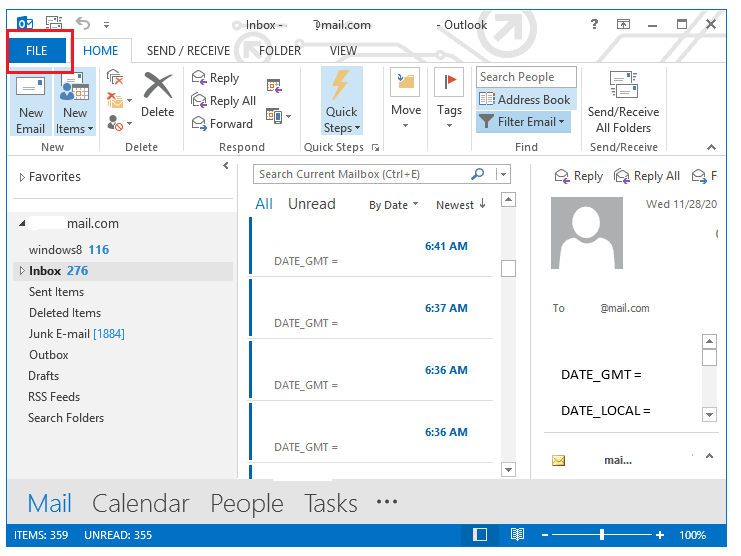Open the Tags flag dropdown
Viewport: 741px width, 556px height.
449,99
